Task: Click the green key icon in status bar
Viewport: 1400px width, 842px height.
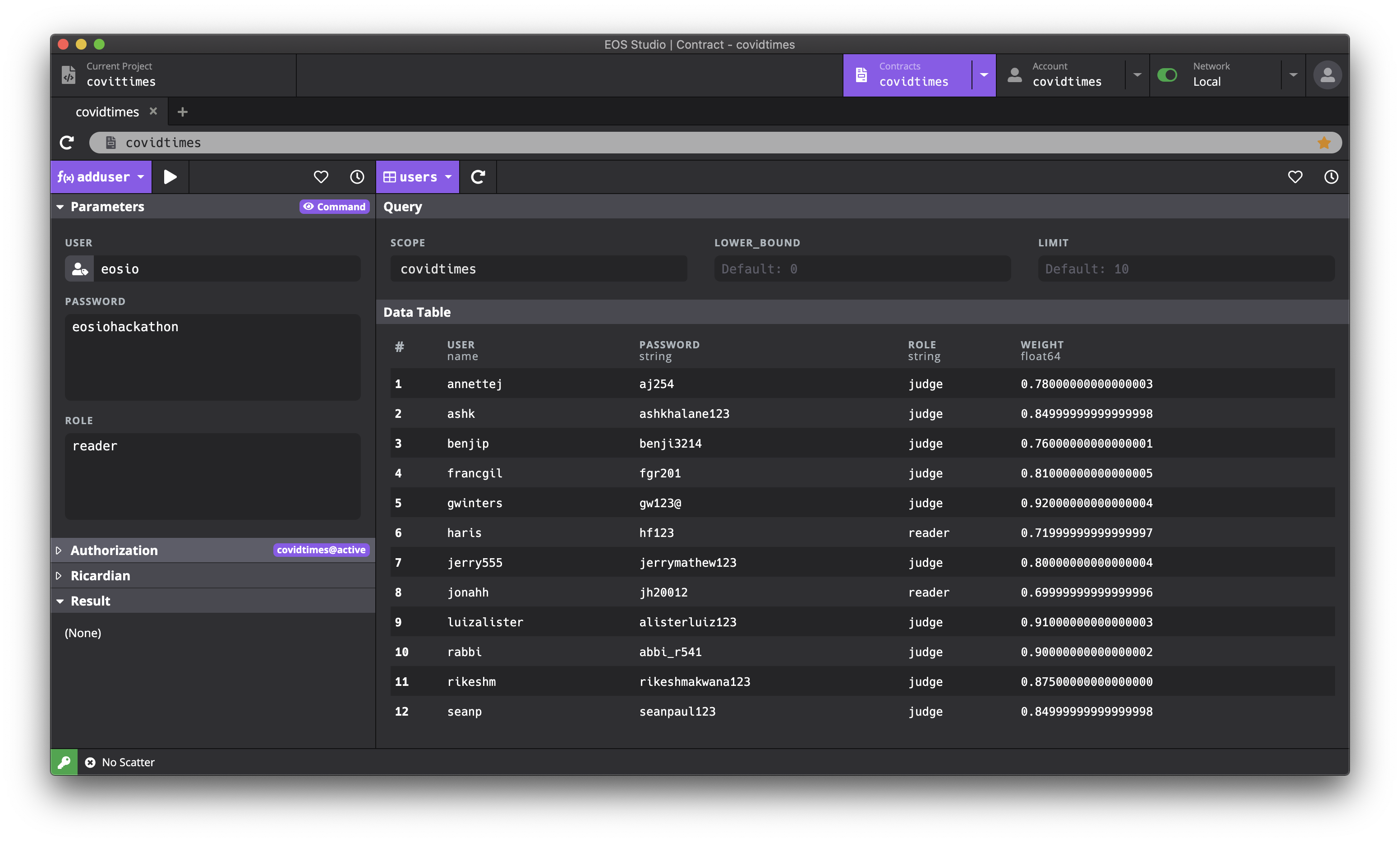Action: point(64,762)
